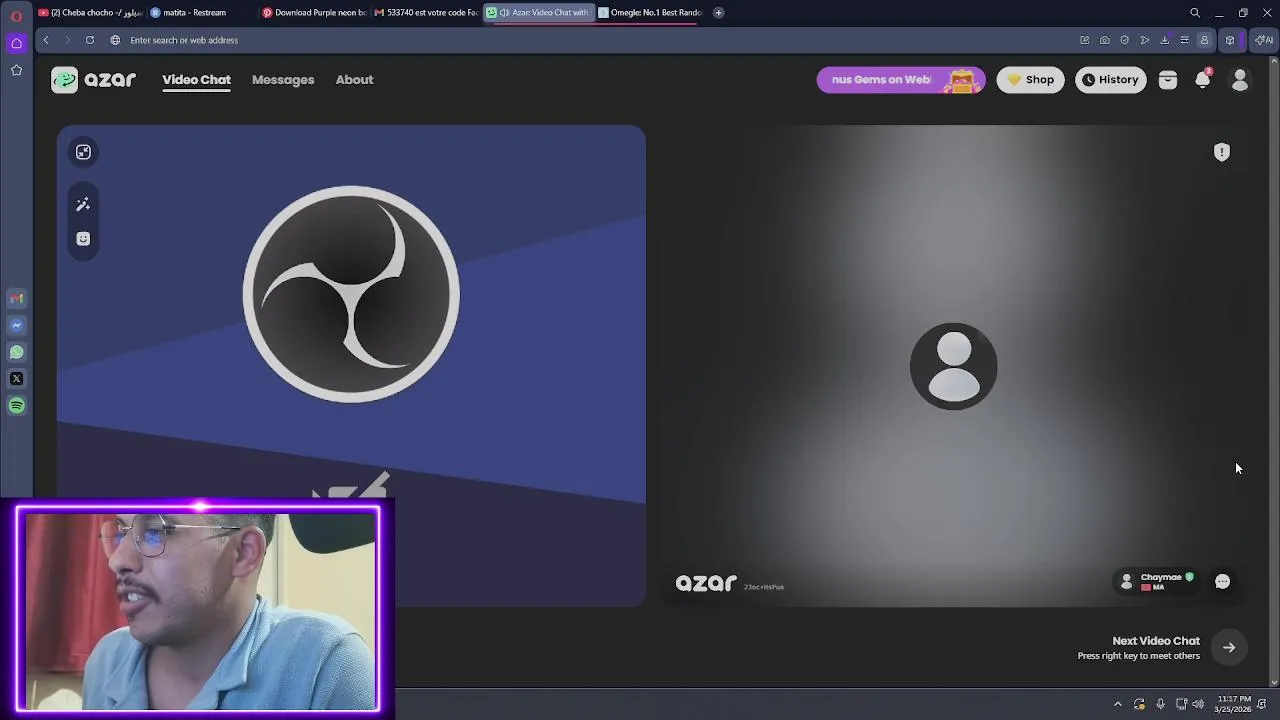Open the Azar profile avatar menu
The image size is (1280, 720).
click(1240, 81)
